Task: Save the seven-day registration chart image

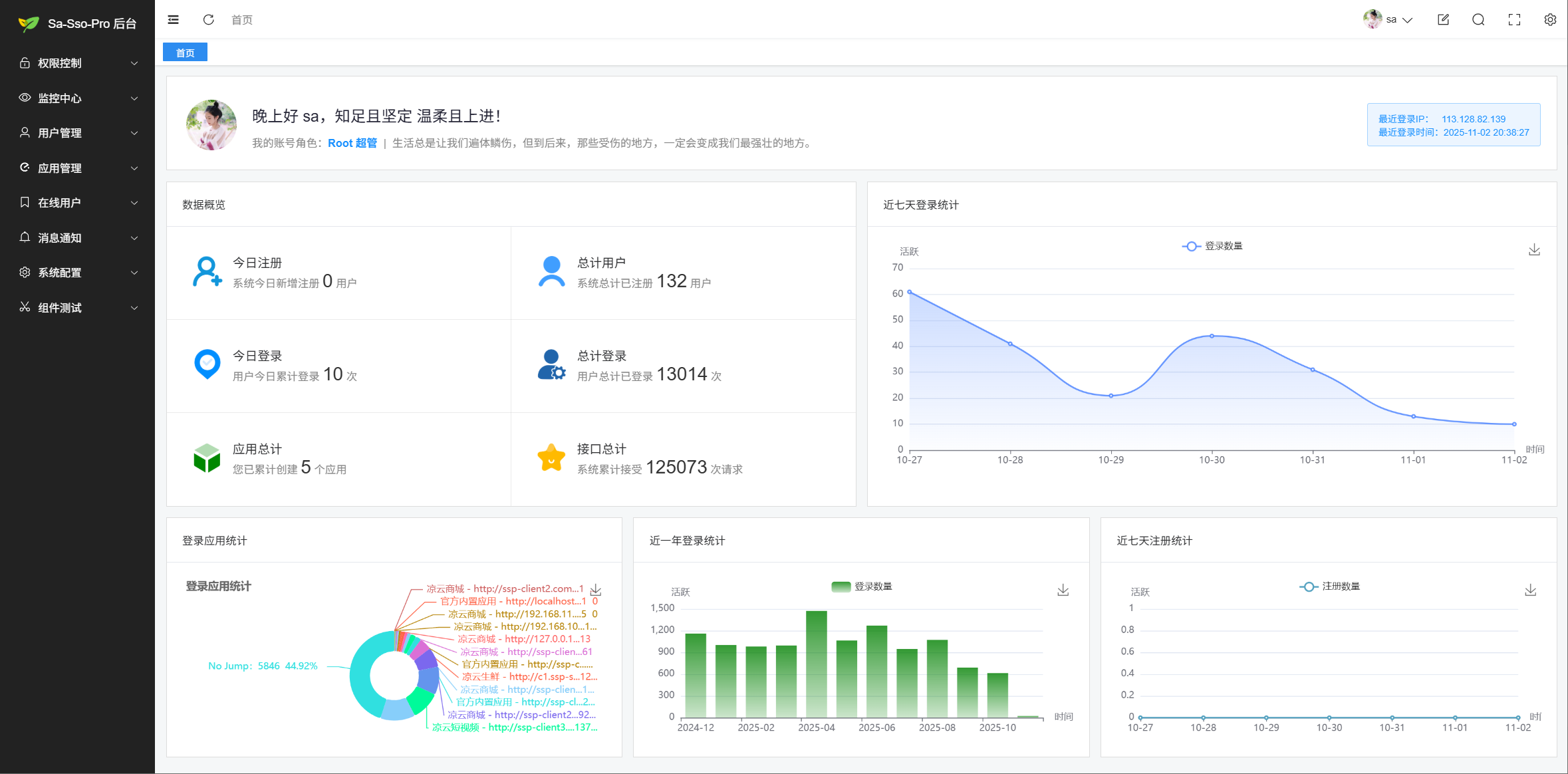Action: tap(1531, 590)
